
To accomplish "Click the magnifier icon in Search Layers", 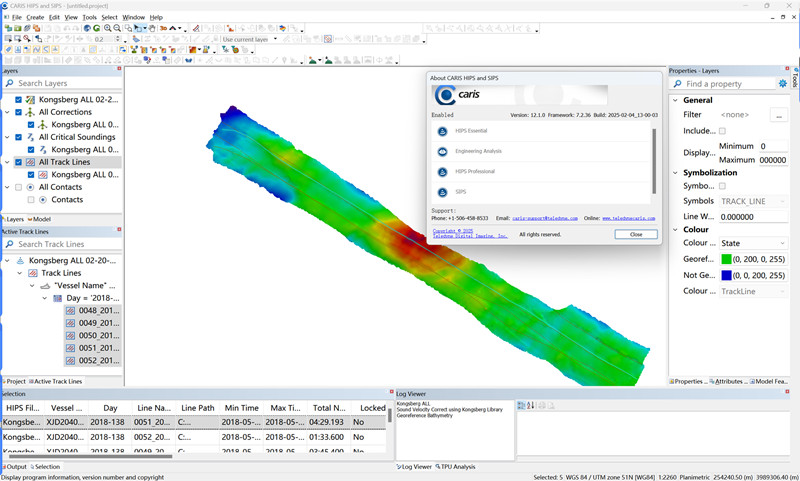I will pos(9,83).
